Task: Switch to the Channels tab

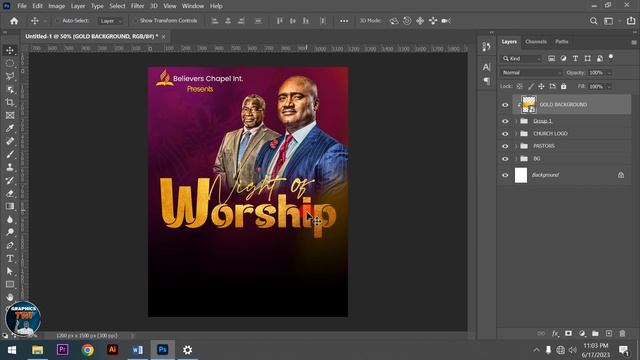Action: (x=536, y=42)
